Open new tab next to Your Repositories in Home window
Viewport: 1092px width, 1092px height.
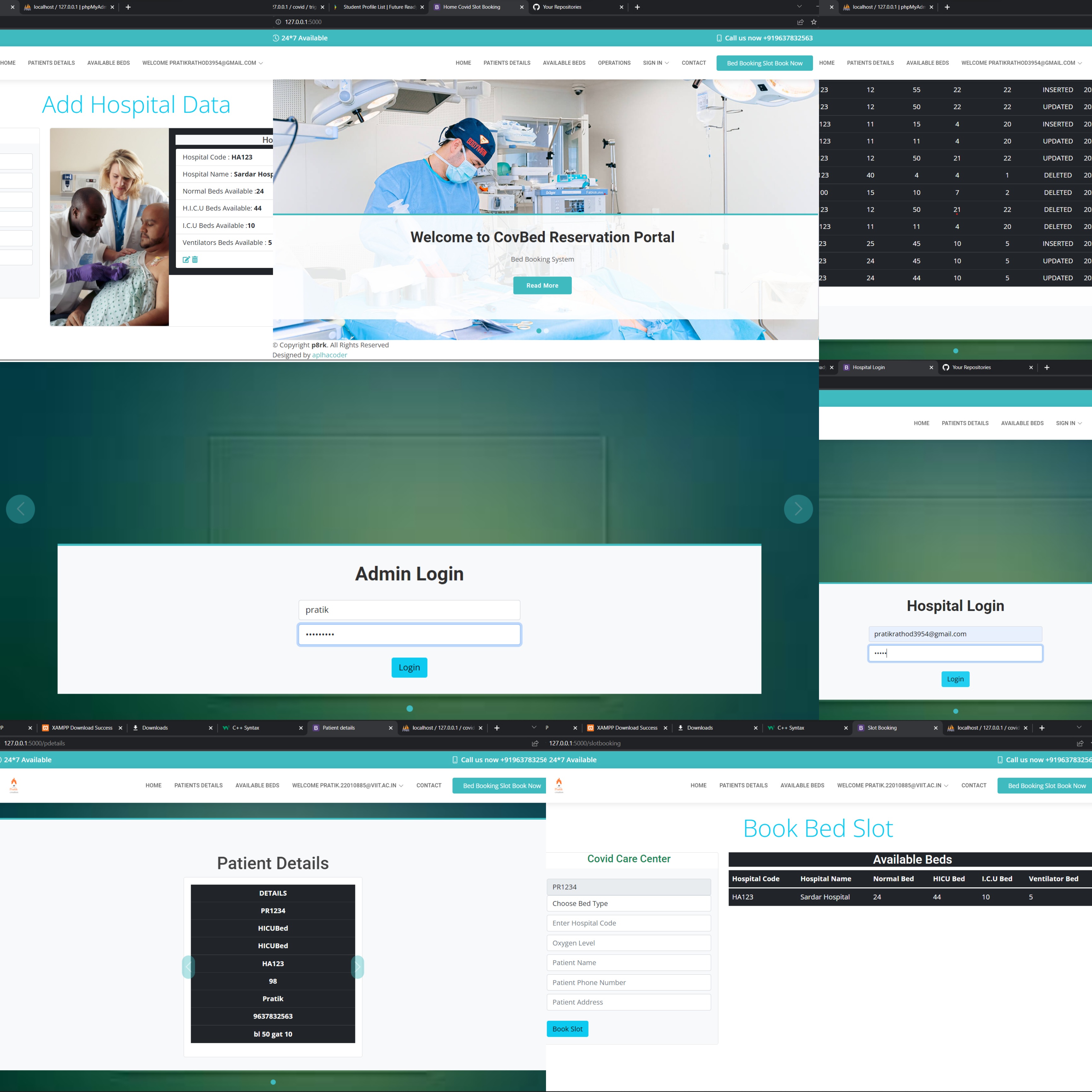pyautogui.click(x=637, y=7)
